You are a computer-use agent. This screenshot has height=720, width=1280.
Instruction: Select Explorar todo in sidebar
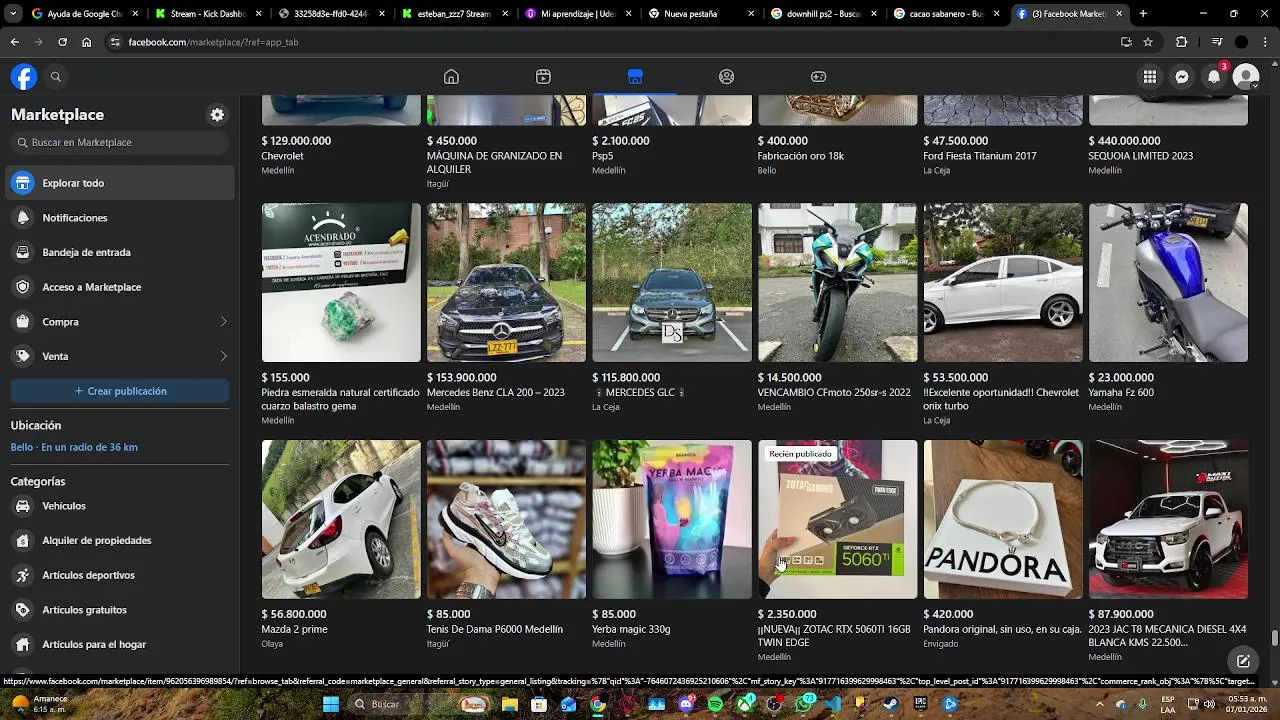coord(121,183)
